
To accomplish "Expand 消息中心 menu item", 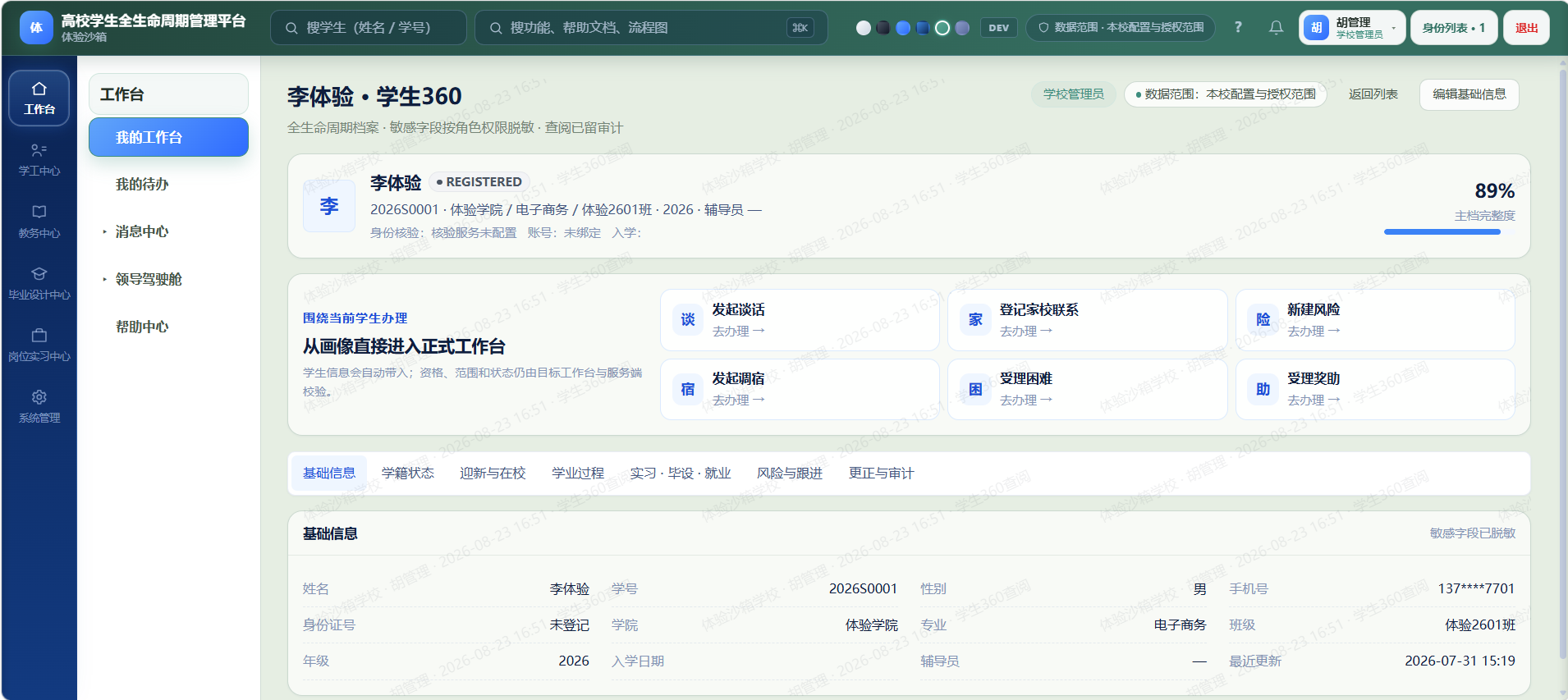I will (168, 231).
